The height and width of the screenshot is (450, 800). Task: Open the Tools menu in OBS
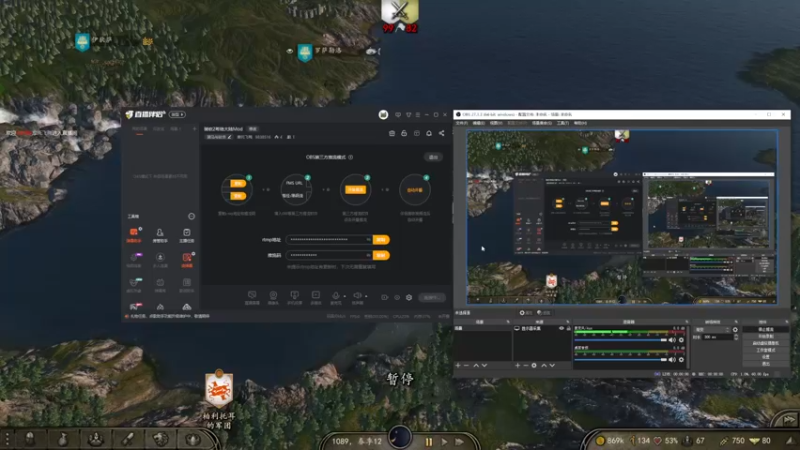[563, 123]
